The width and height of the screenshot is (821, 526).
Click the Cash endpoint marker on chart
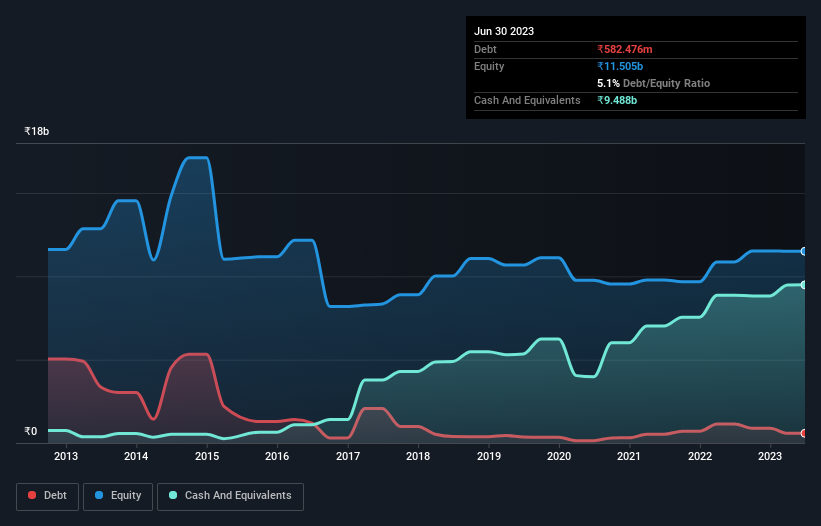pyautogui.click(x=804, y=285)
